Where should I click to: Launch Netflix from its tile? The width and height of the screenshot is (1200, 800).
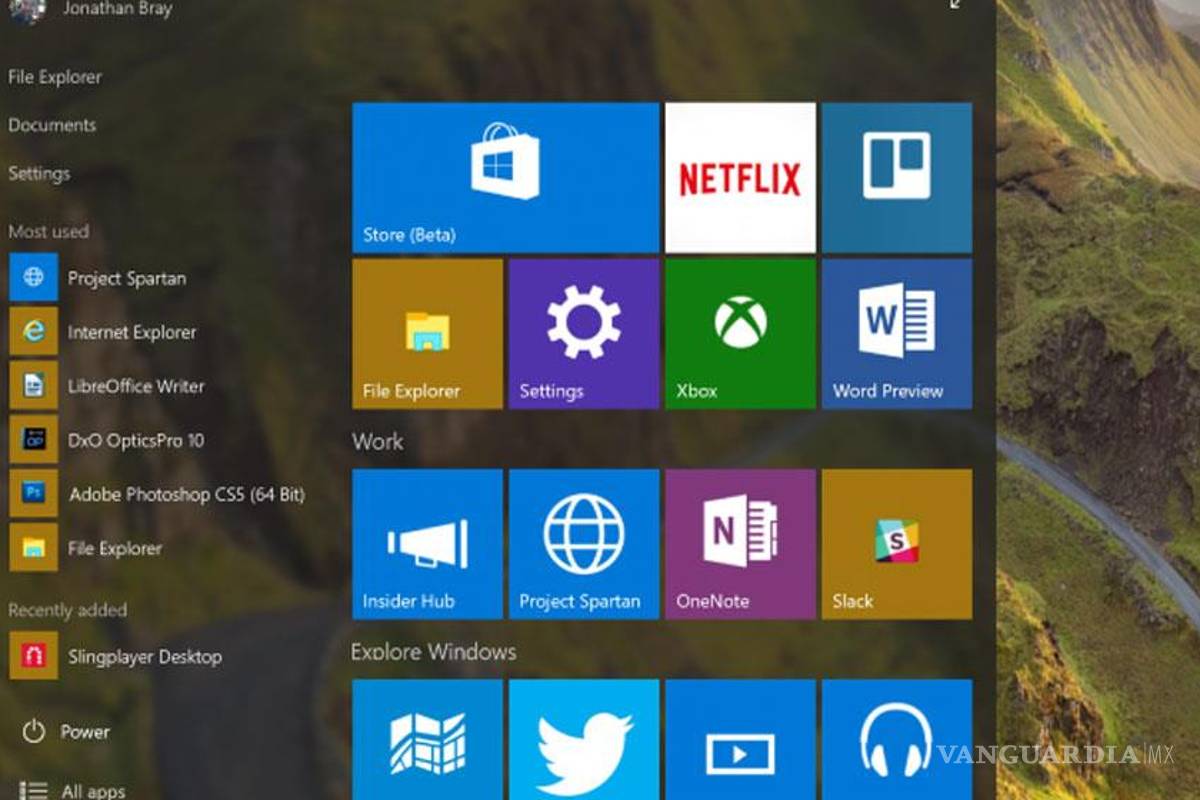click(740, 175)
